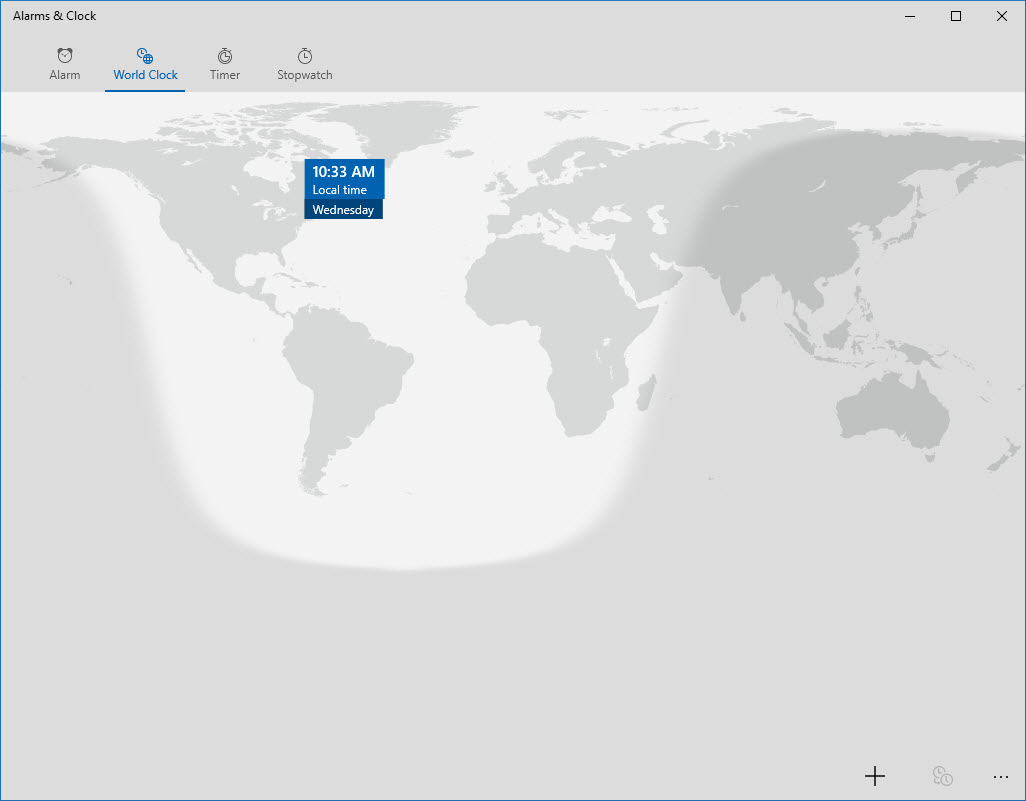
Task: Open the compare times clock icon
Action: pyautogui.click(x=942, y=776)
